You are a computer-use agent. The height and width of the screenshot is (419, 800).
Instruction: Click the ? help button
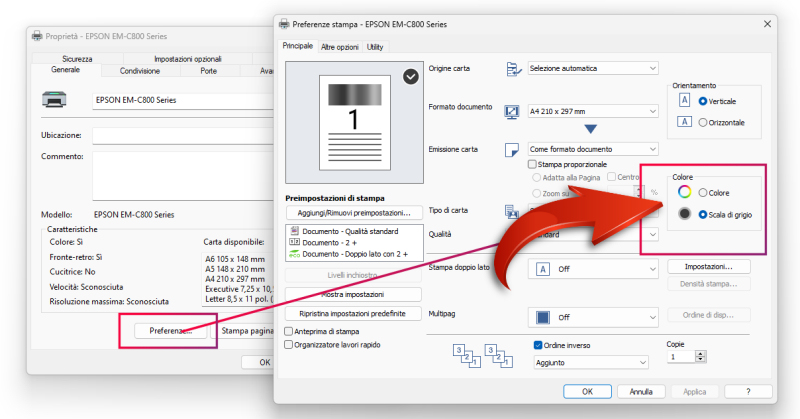click(748, 391)
